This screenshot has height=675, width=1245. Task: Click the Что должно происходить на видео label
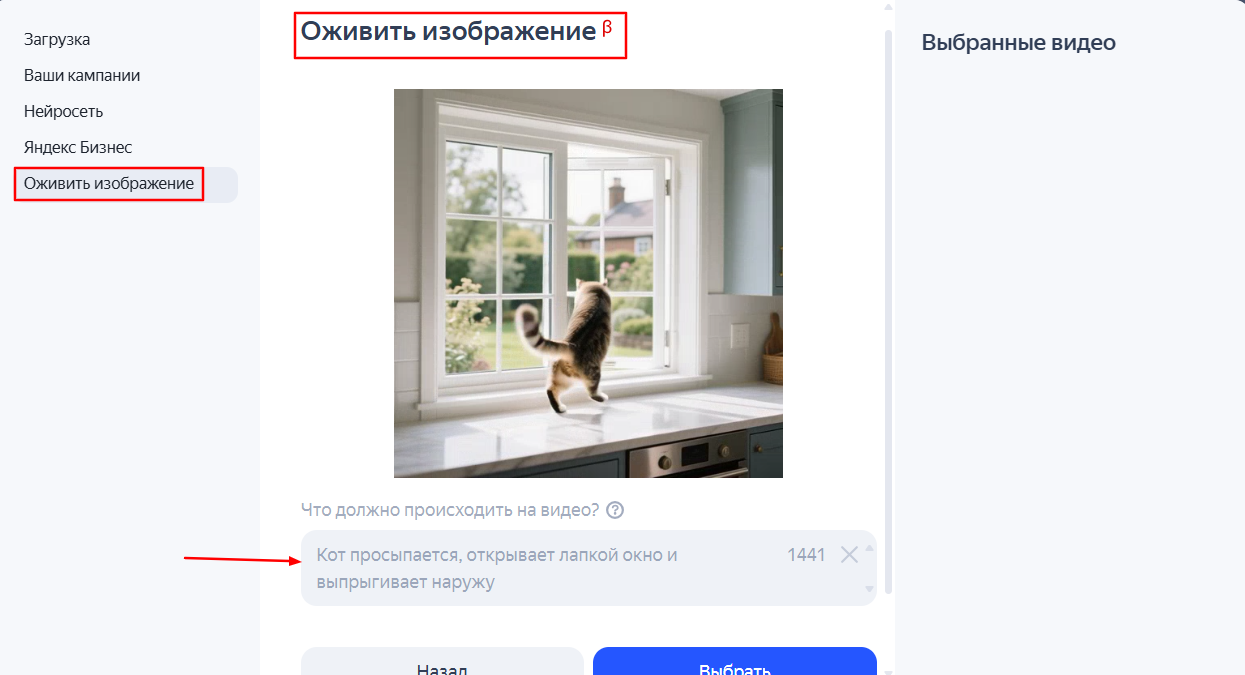tap(450, 510)
